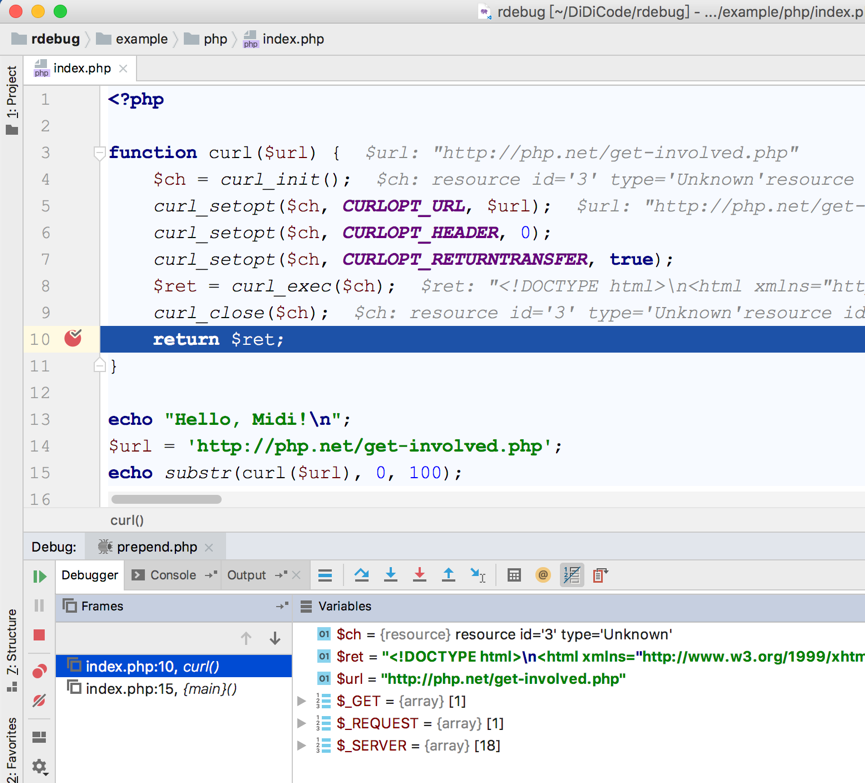Toggle the breakpoint on line 10
Viewport: 865px width, 783px height.
coord(73,338)
